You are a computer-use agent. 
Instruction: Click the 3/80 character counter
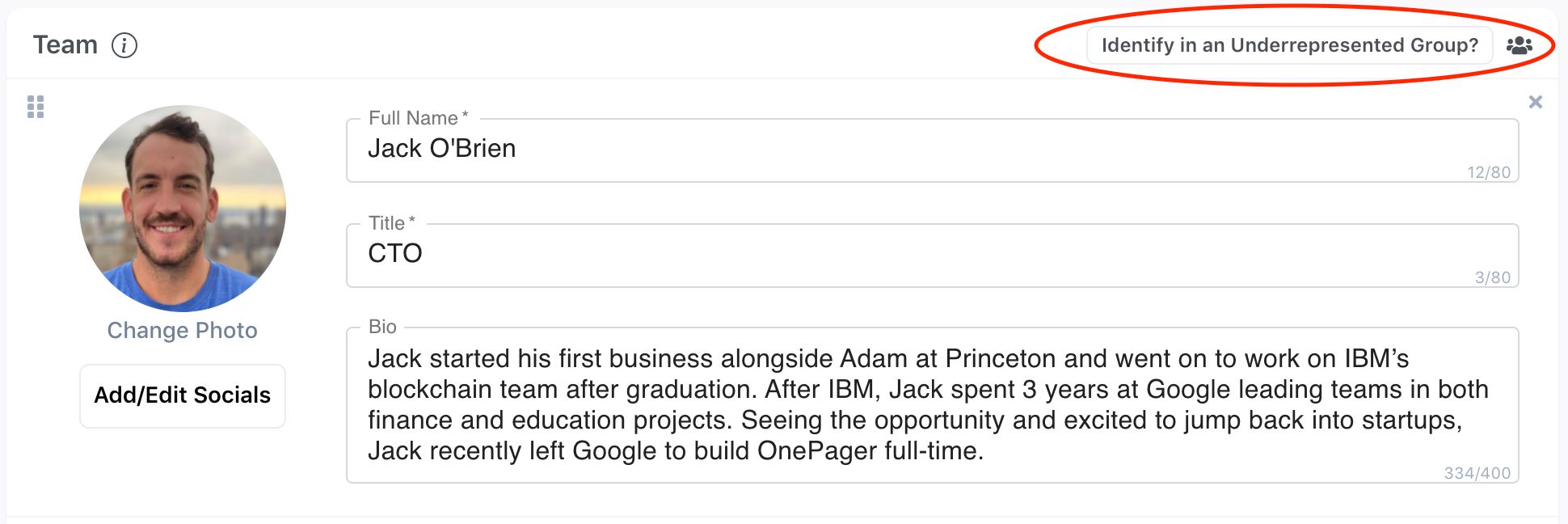(1493, 277)
